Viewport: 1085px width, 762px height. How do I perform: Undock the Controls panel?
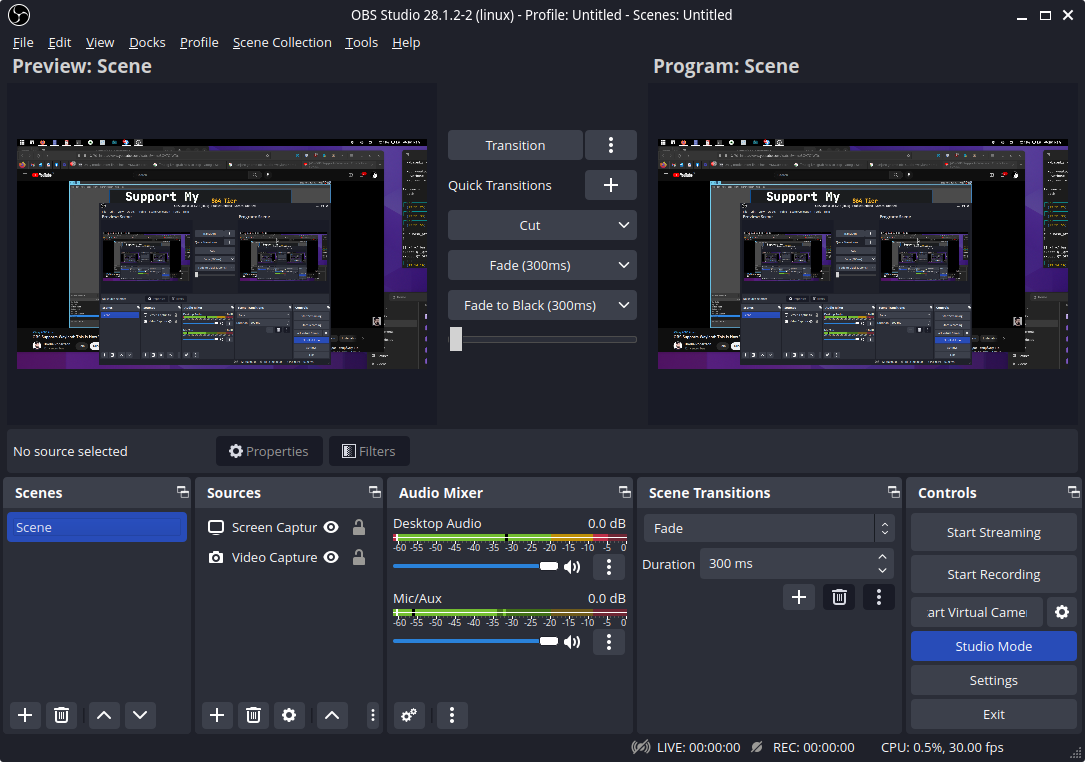click(1073, 492)
